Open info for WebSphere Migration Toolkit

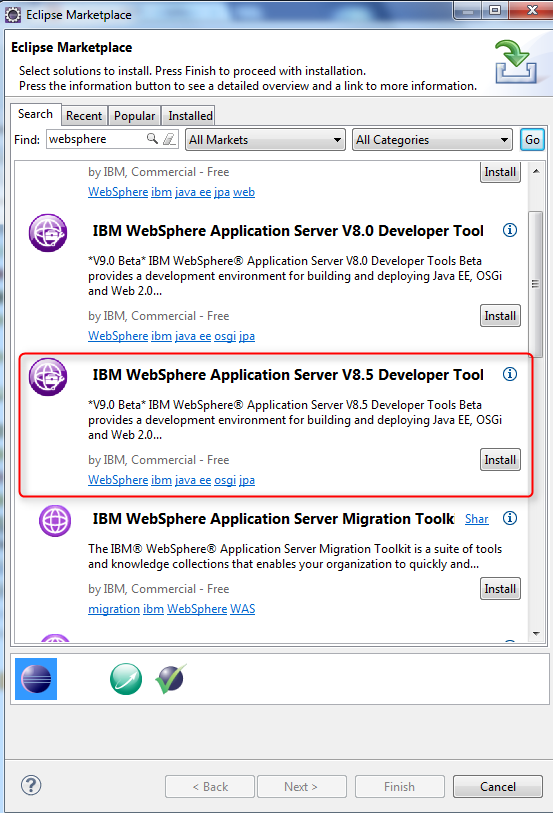coord(510,518)
